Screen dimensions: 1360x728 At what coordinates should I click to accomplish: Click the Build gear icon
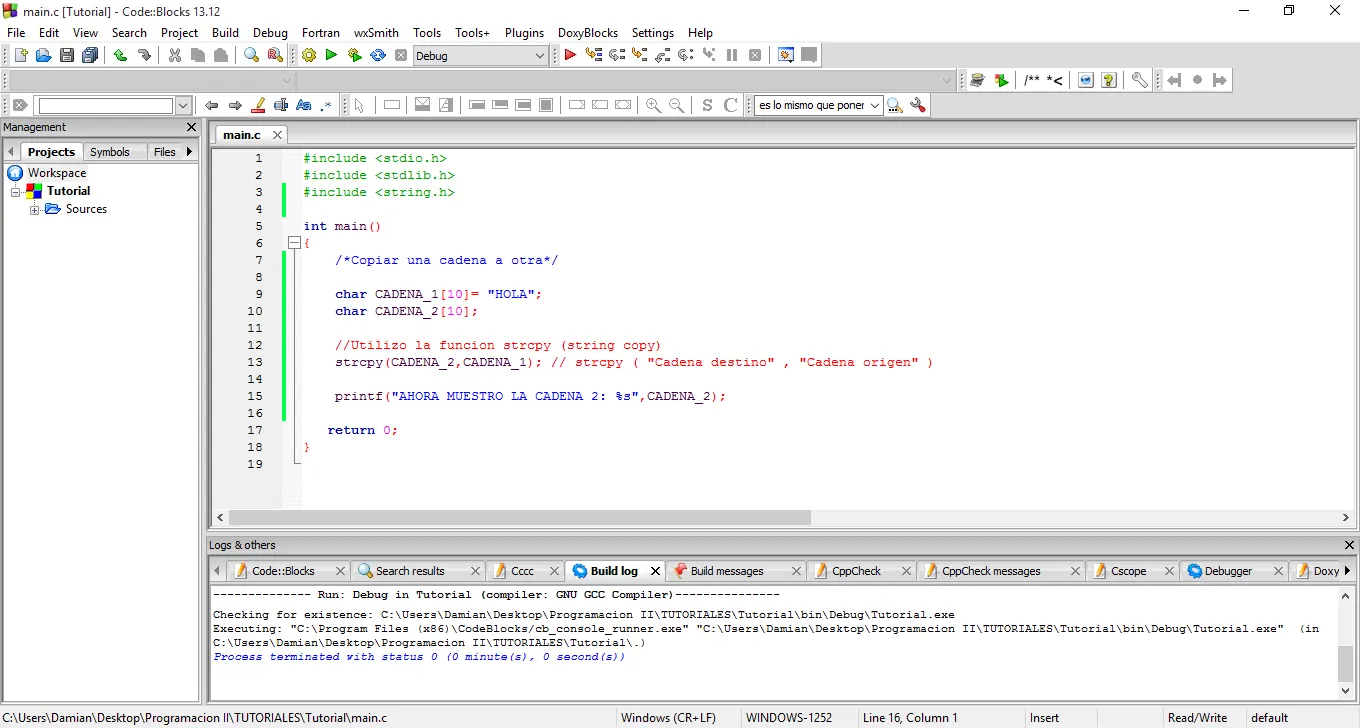pos(309,56)
